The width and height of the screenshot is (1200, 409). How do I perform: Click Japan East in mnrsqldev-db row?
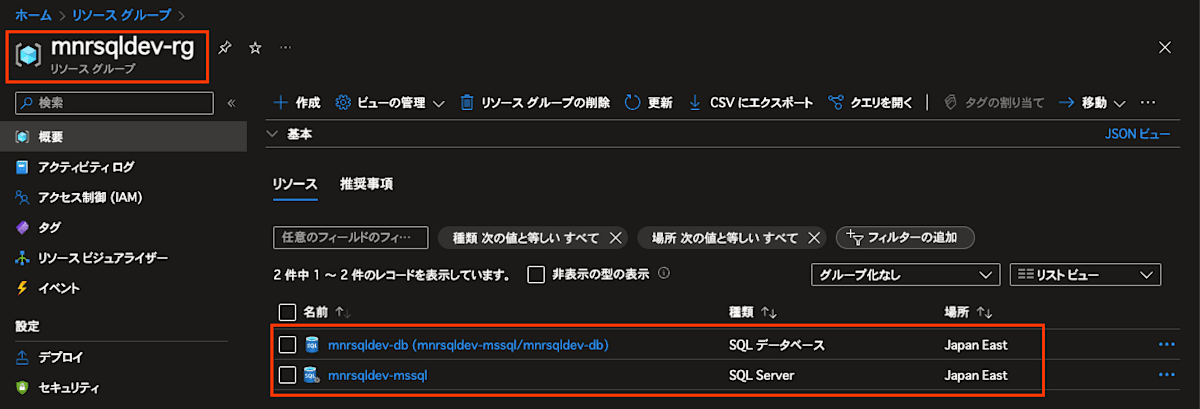(x=976, y=345)
